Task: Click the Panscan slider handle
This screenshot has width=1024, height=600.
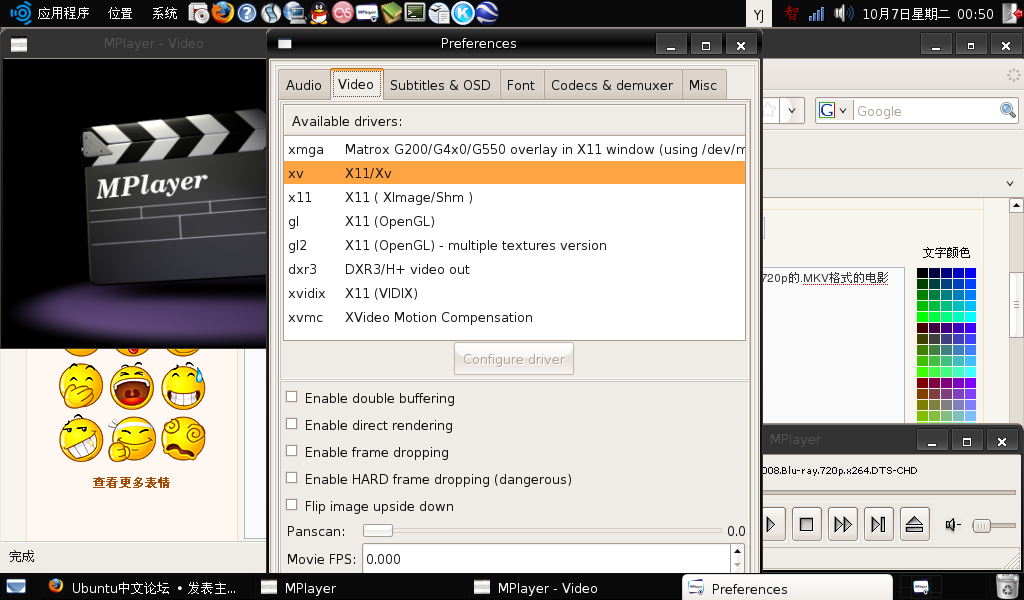Action: (378, 530)
